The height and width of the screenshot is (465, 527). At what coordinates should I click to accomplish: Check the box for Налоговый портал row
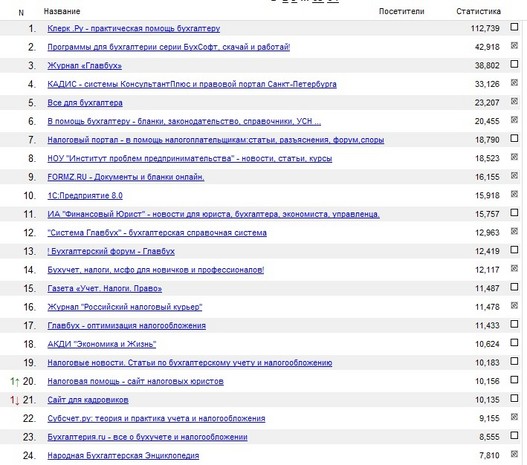[x=514, y=138]
